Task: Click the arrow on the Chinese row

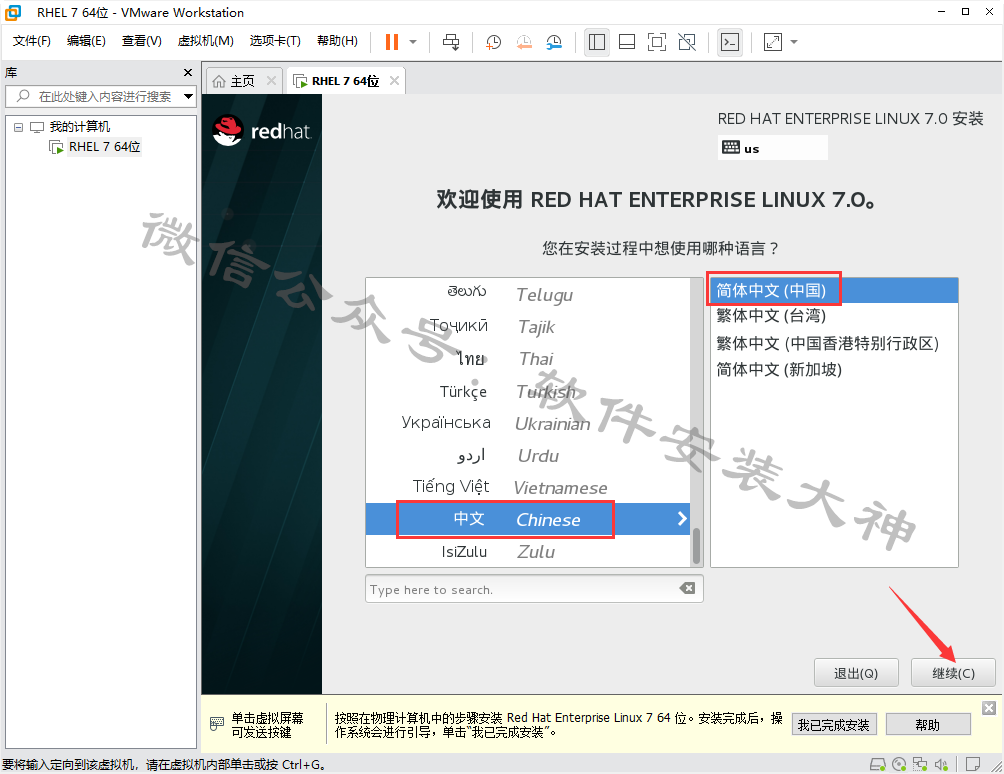Action: tap(682, 519)
